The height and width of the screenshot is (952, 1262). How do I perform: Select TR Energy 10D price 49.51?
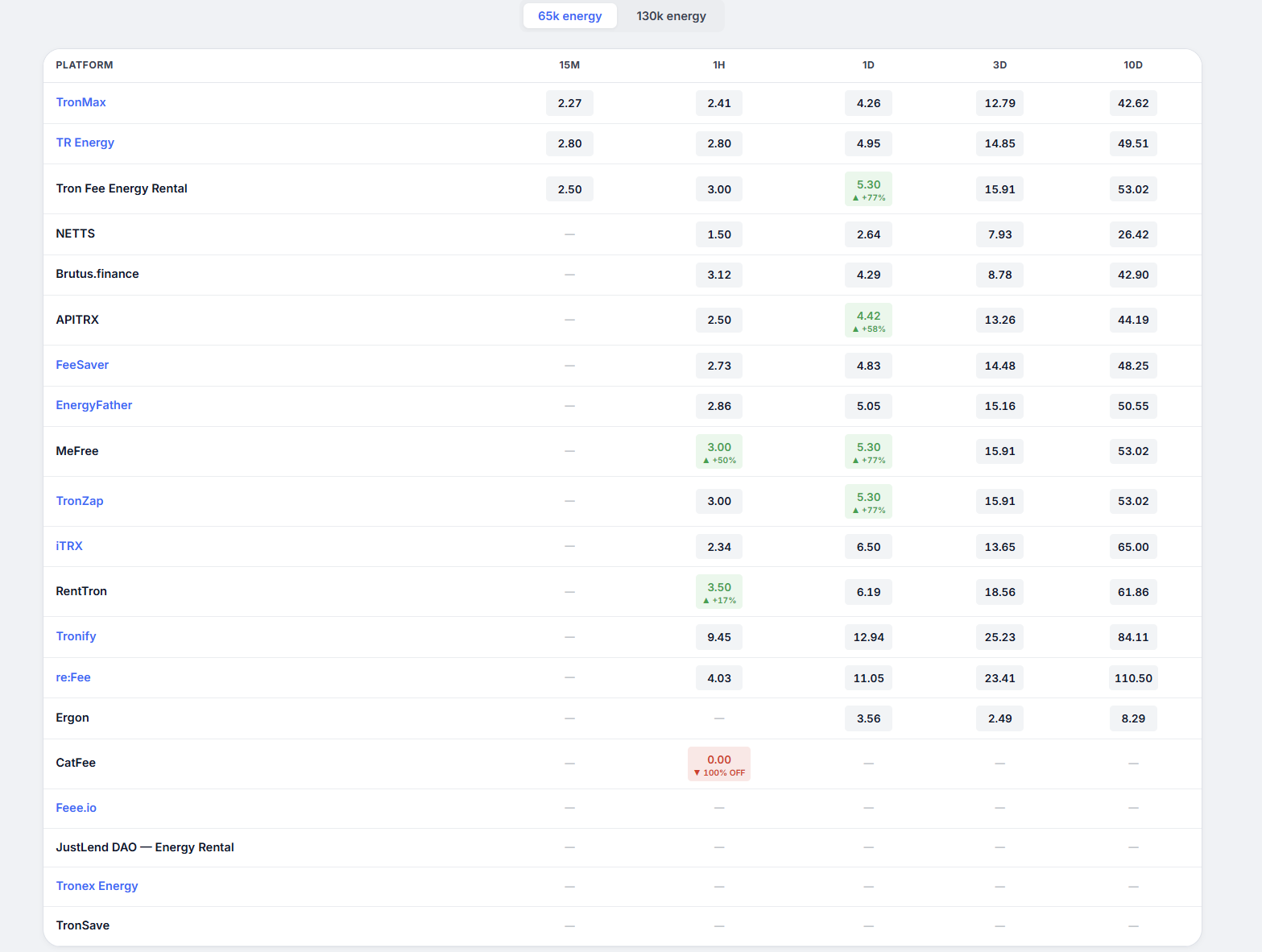(1133, 143)
